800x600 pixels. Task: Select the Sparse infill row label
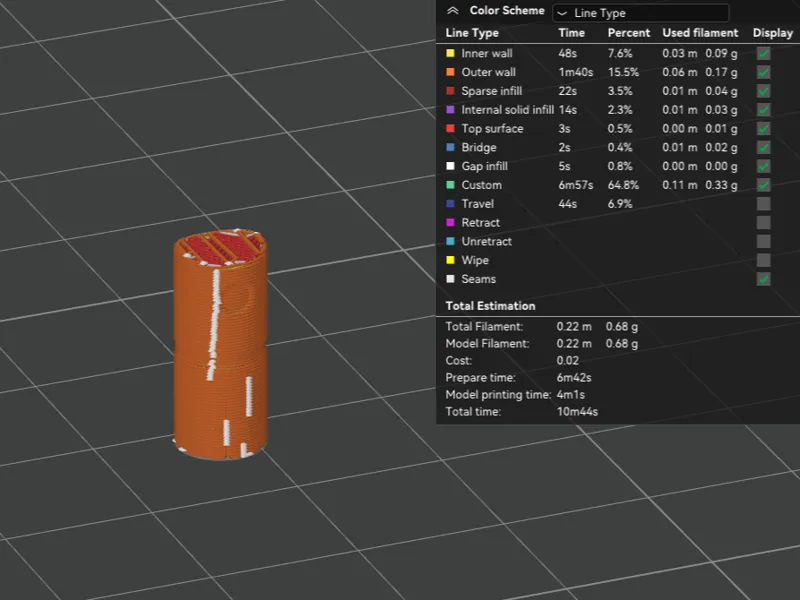pos(491,91)
